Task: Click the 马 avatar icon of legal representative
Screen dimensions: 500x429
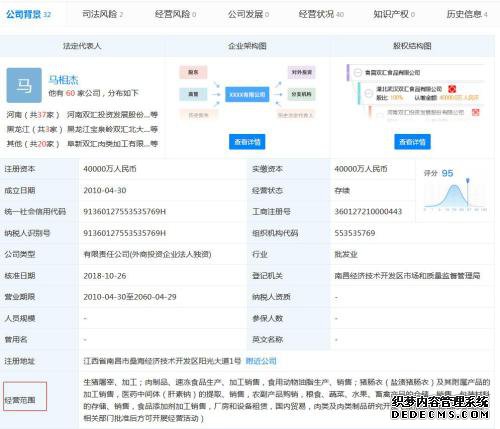Action: coord(24,85)
